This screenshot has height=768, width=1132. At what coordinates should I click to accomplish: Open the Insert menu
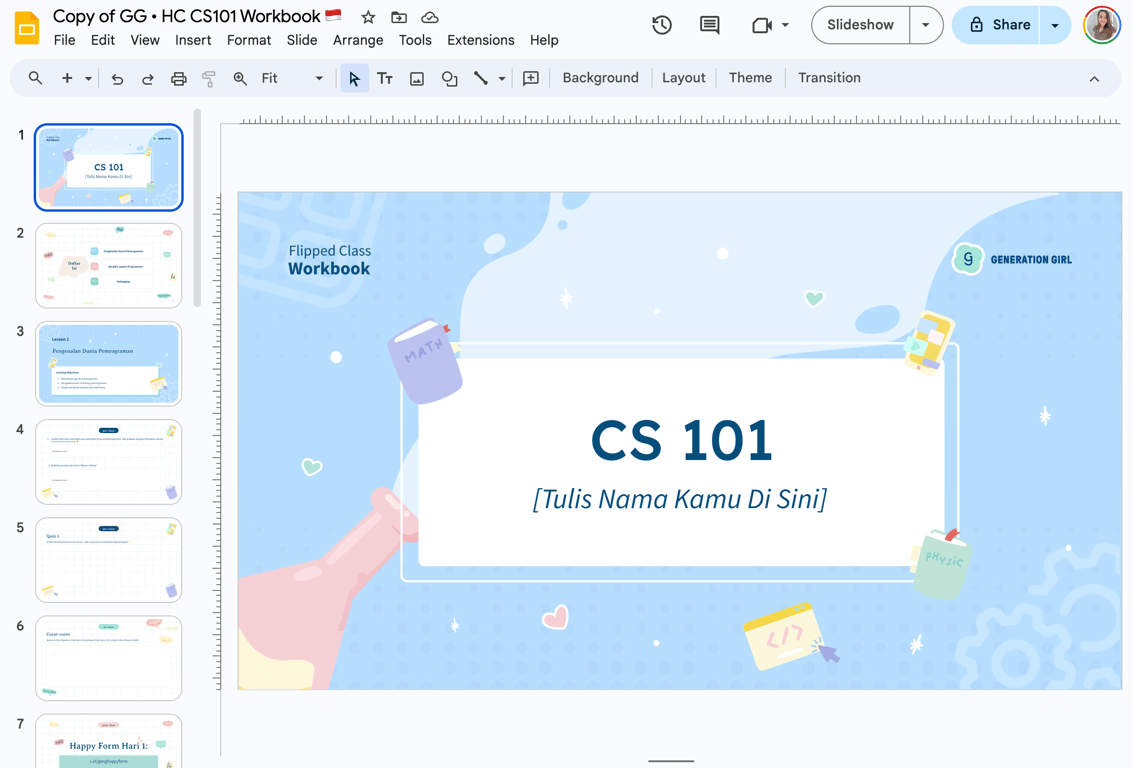click(x=193, y=40)
